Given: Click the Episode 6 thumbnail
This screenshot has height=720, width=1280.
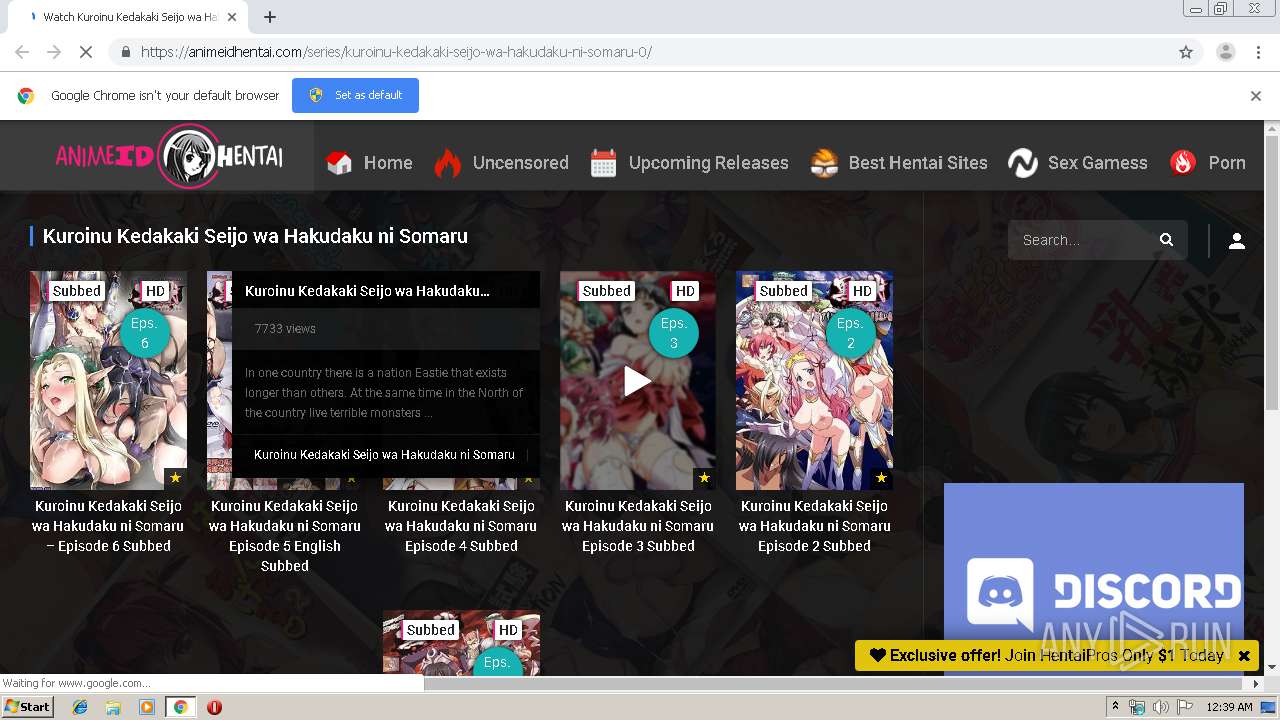Looking at the screenshot, I should coord(108,381).
